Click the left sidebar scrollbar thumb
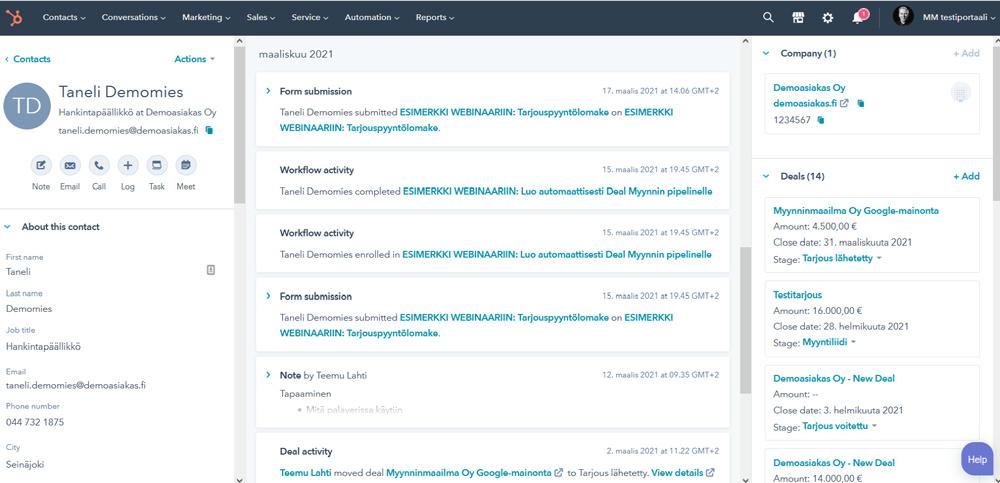The image size is (1000, 483). point(240,124)
